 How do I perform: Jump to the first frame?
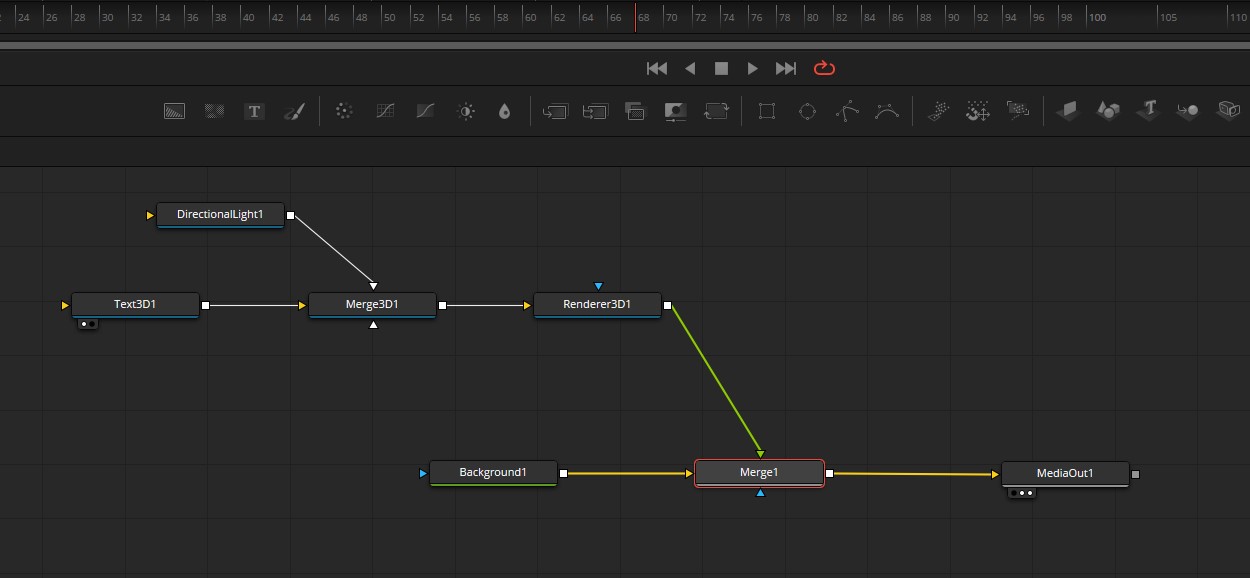(657, 68)
